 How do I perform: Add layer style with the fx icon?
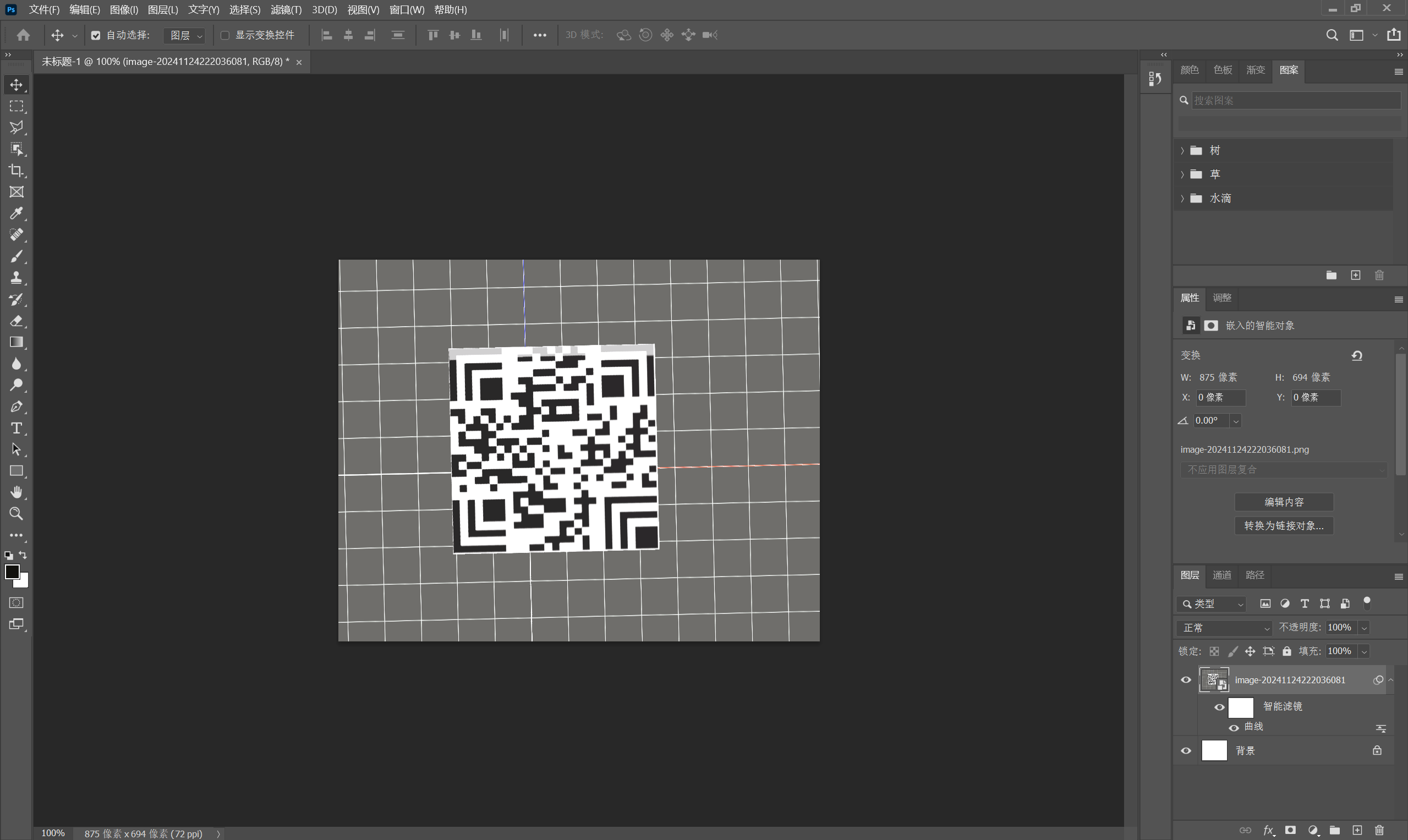[1269, 831]
